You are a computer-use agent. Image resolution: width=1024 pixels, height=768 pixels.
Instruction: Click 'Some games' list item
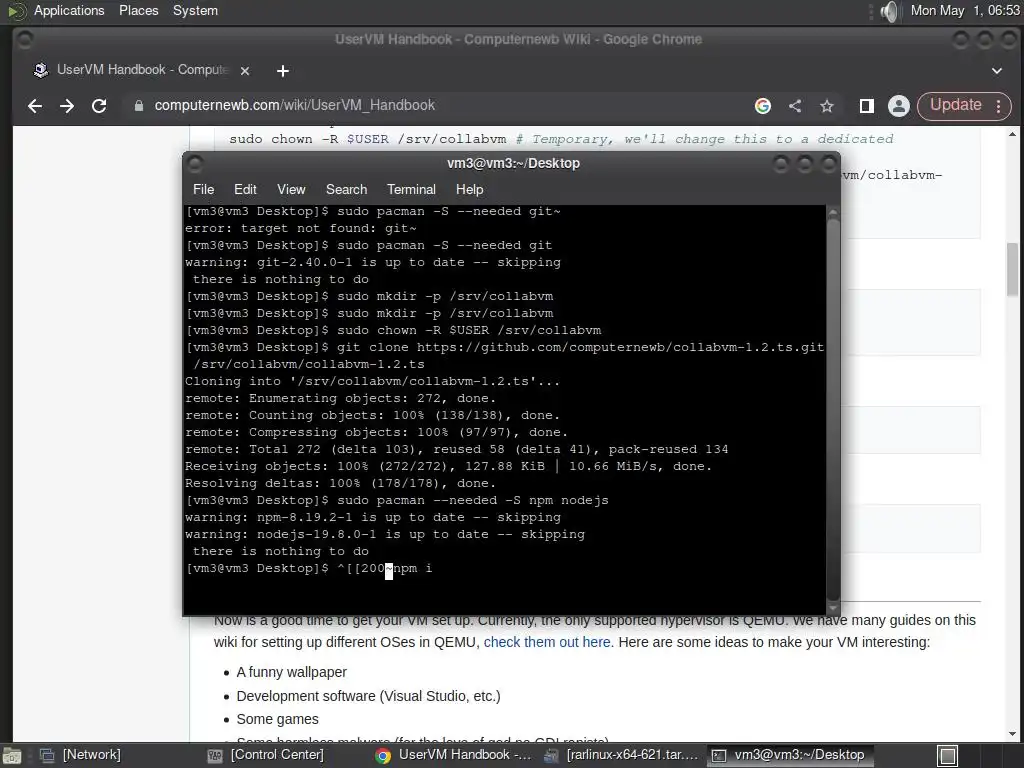click(278, 719)
